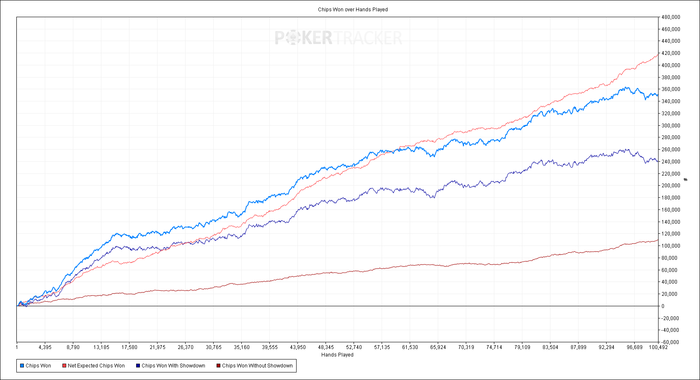700x380 pixels.
Task: Click the y-axis label '360,000'
Action: pos(671,89)
